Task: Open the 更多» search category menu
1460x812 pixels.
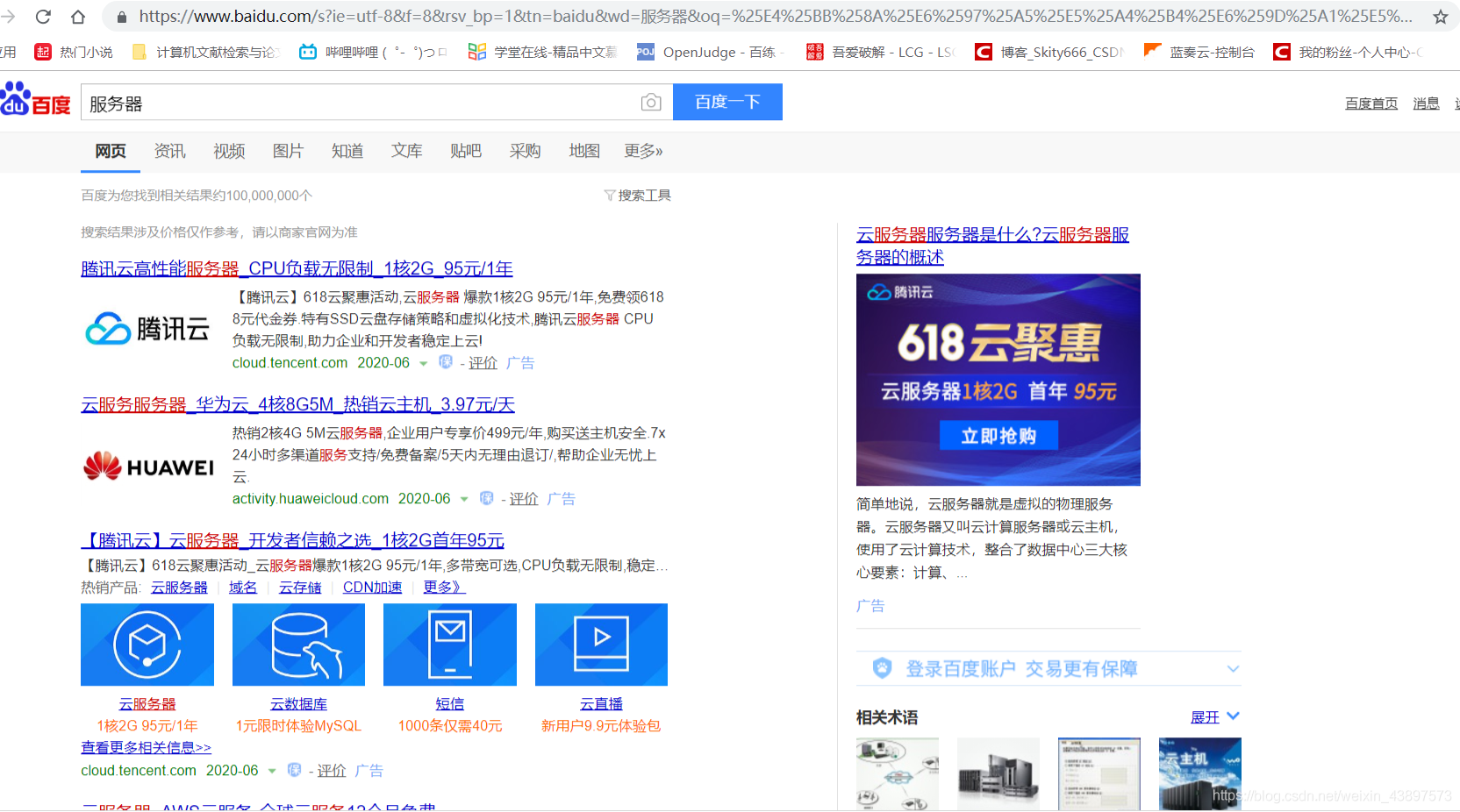Action: [643, 151]
